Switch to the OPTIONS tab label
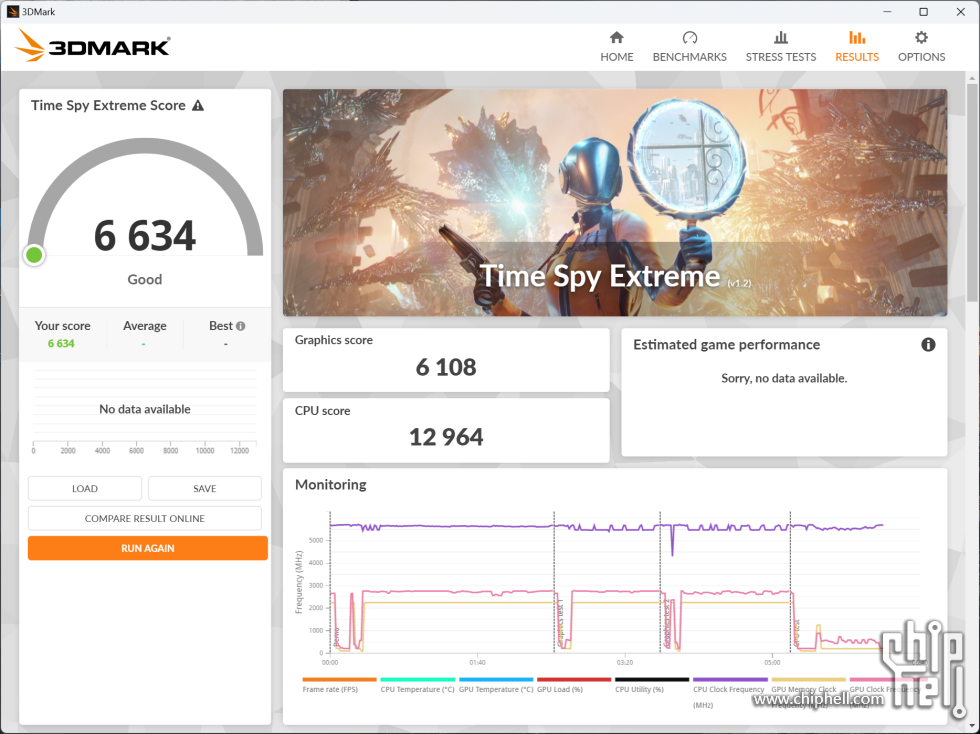This screenshot has height=734, width=980. click(x=921, y=57)
